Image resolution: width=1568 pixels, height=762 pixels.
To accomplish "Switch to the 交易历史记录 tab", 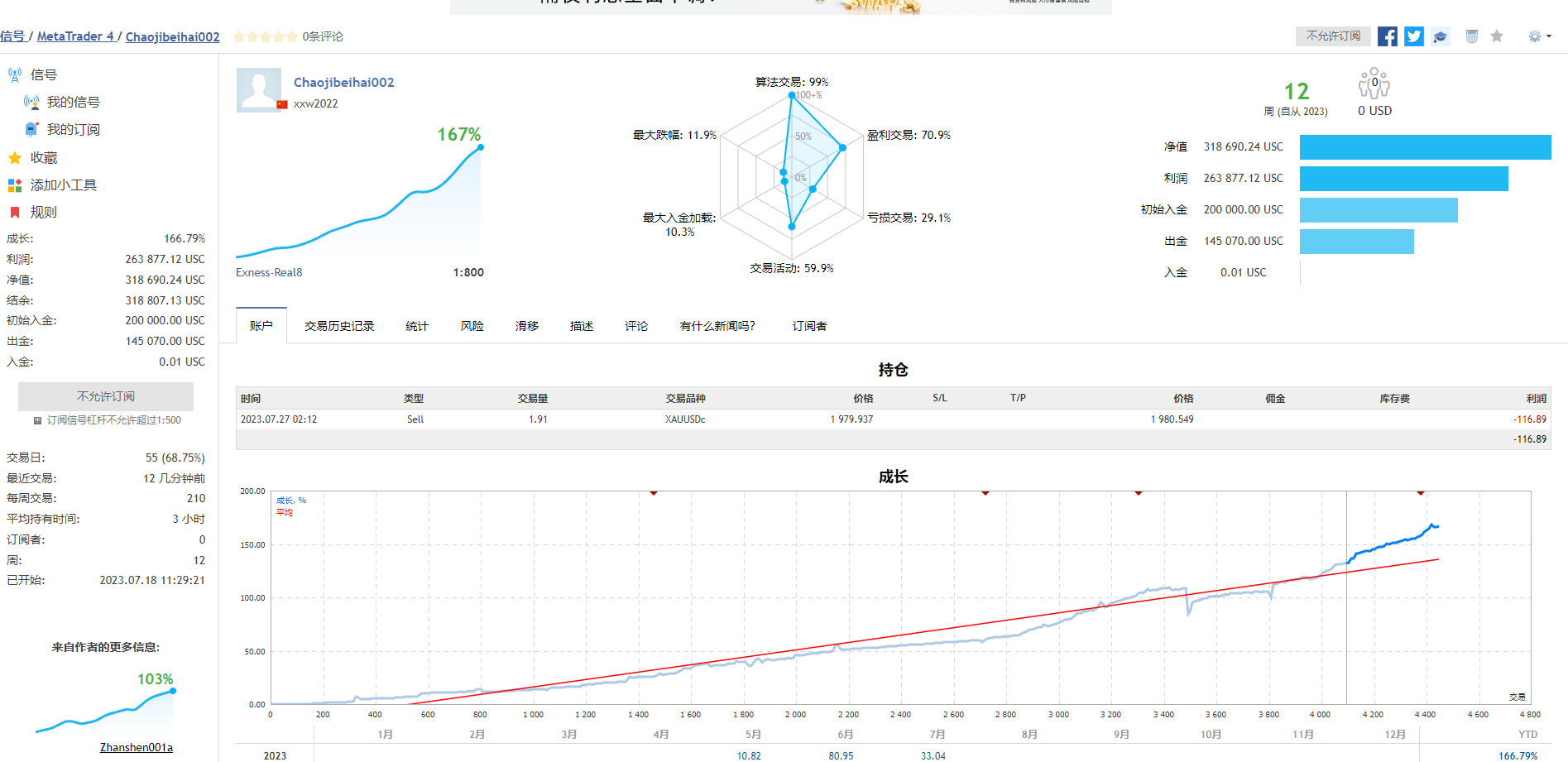I will tap(339, 326).
